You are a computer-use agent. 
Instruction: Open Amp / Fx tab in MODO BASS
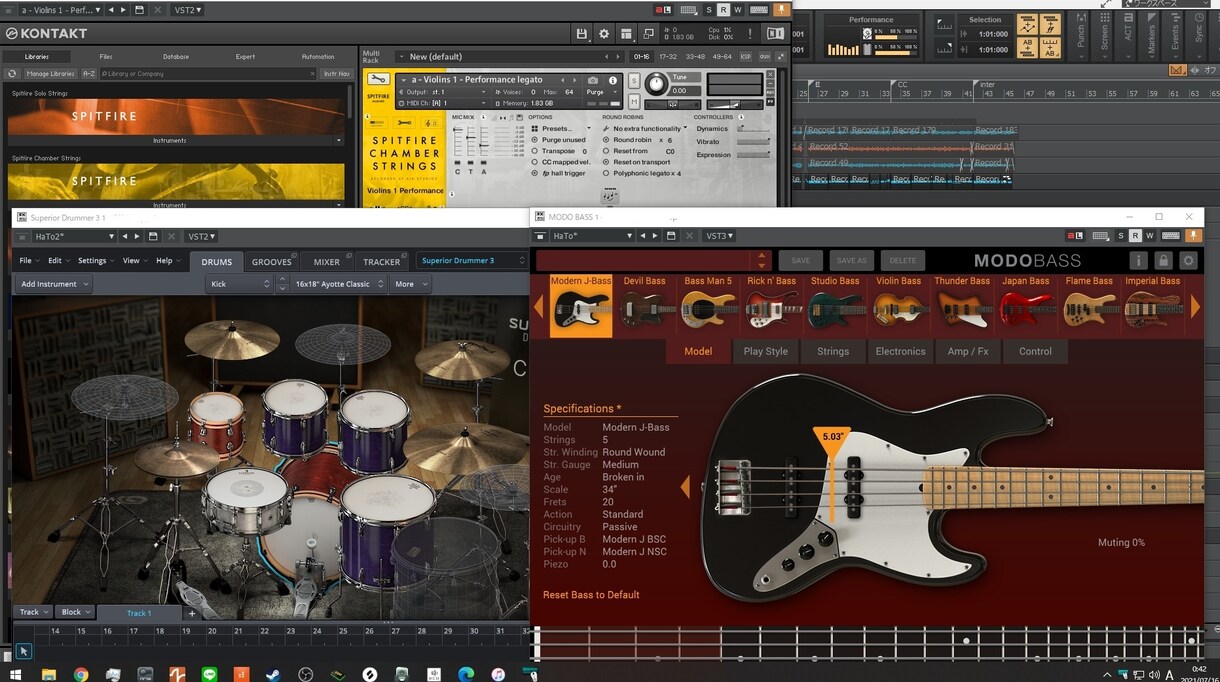[x=968, y=351]
